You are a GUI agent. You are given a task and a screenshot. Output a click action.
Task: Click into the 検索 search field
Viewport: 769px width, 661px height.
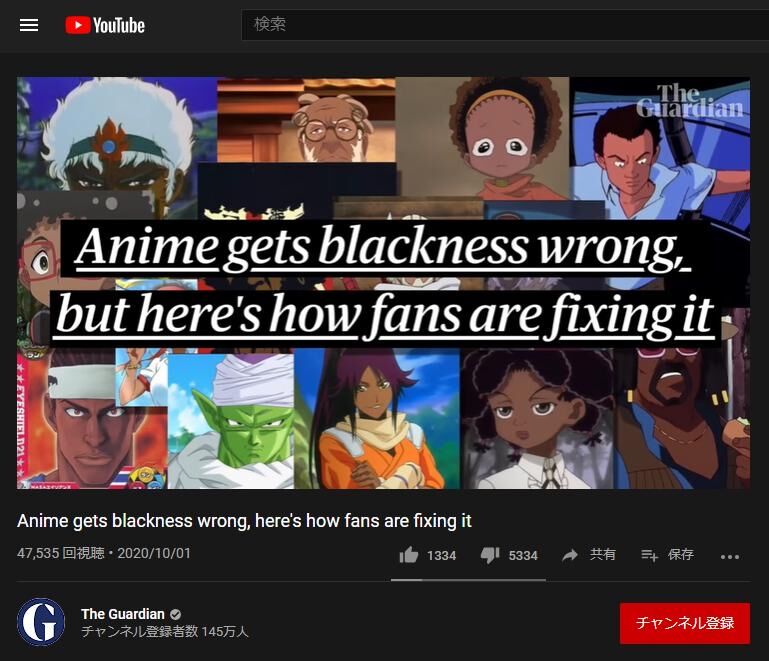(x=505, y=25)
